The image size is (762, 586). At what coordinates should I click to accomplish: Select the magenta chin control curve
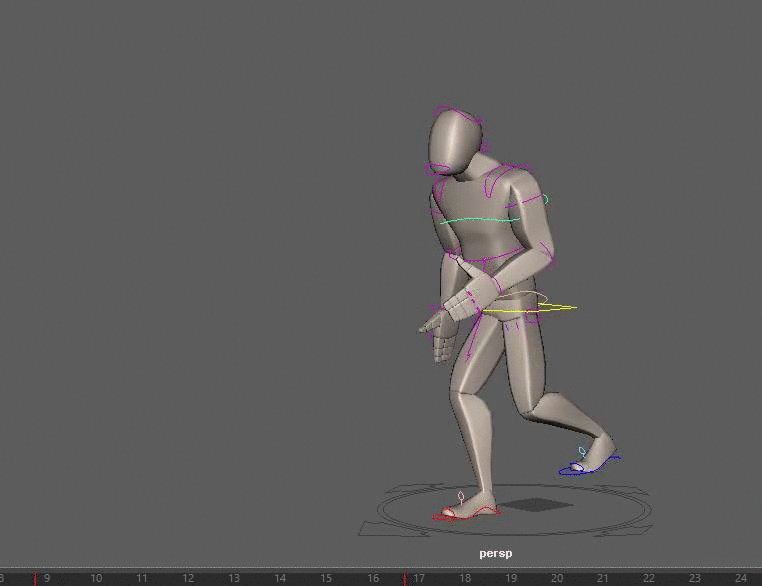coord(437,169)
